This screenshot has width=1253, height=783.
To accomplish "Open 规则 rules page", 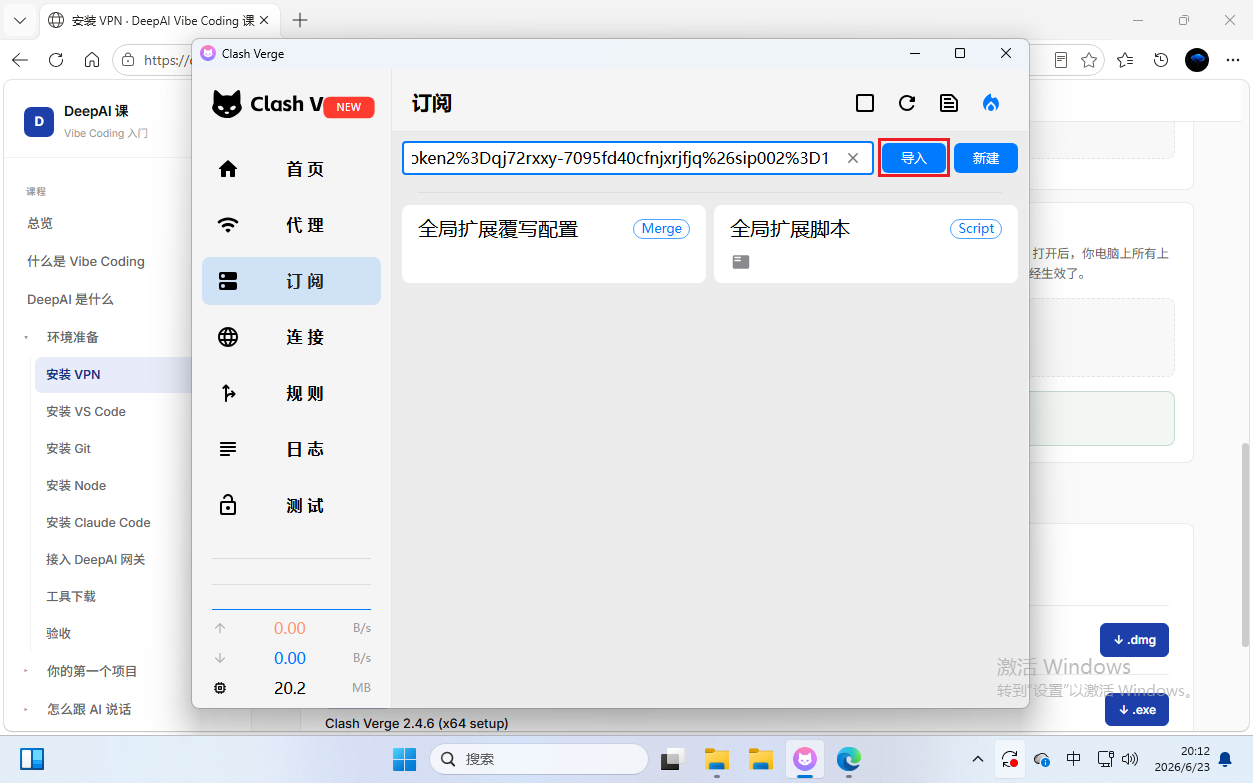I will pos(291,393).
